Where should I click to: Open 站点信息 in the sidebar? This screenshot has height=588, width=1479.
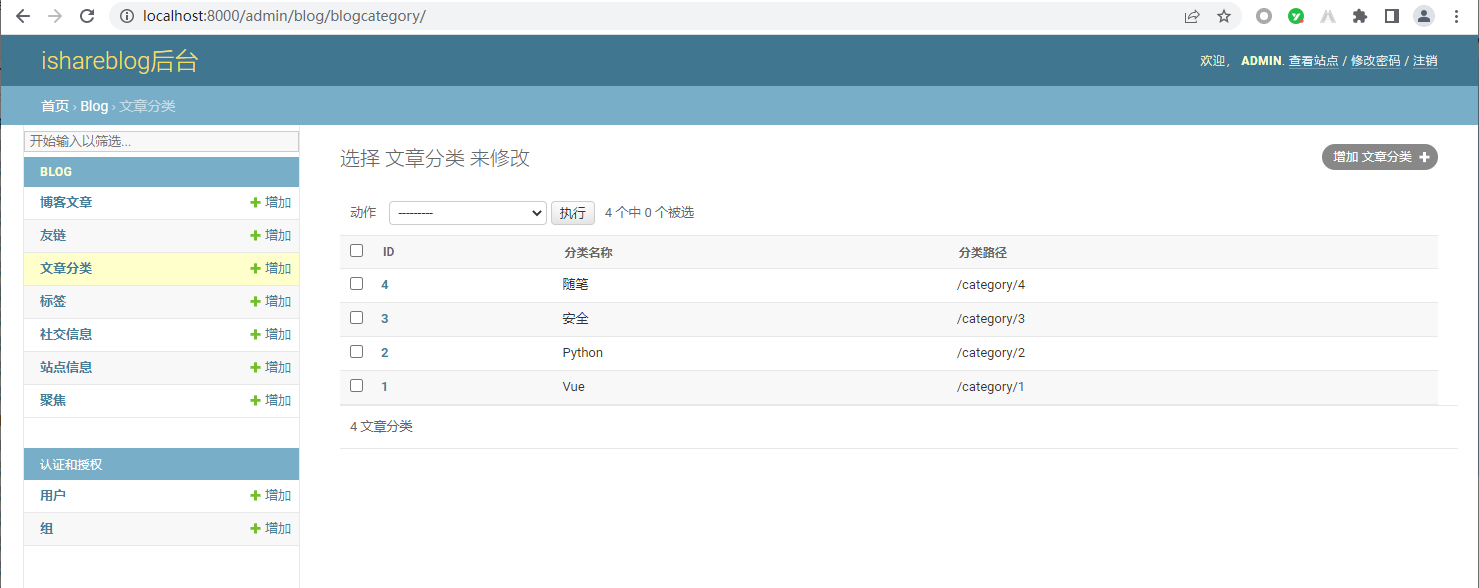pos(66,367)
